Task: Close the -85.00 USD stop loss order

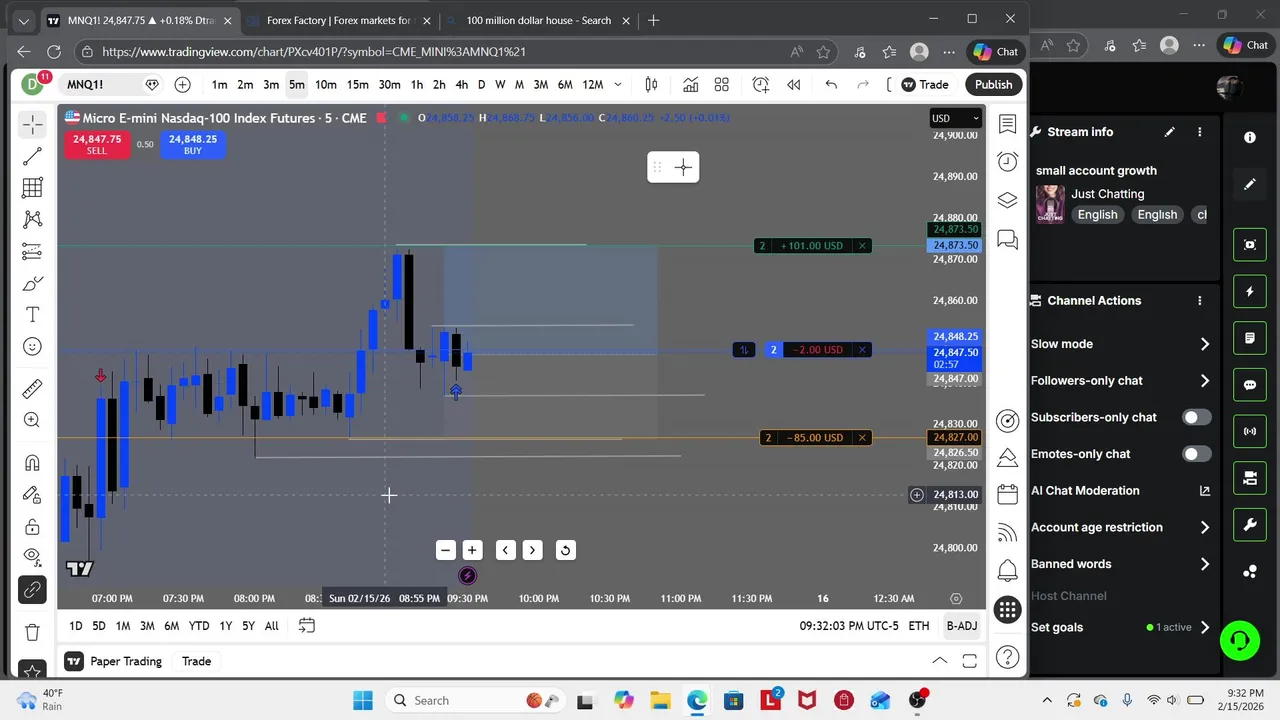Action: point(862,437)
